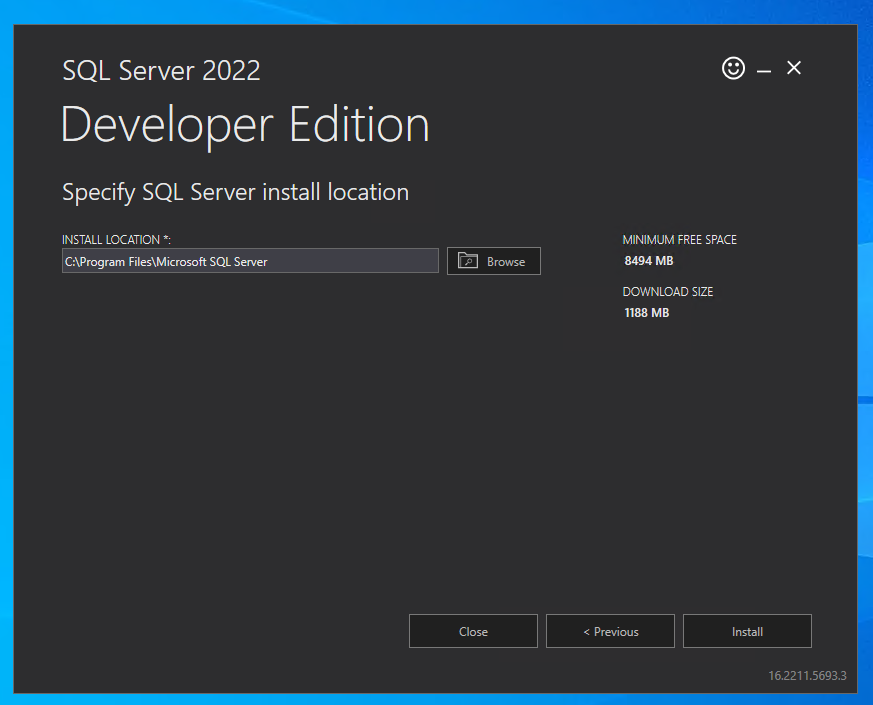Image resolution: width=873 pixels, height=705 pixels.
Task: Click the Developer Edition title
Action: [x=245, y=124]
